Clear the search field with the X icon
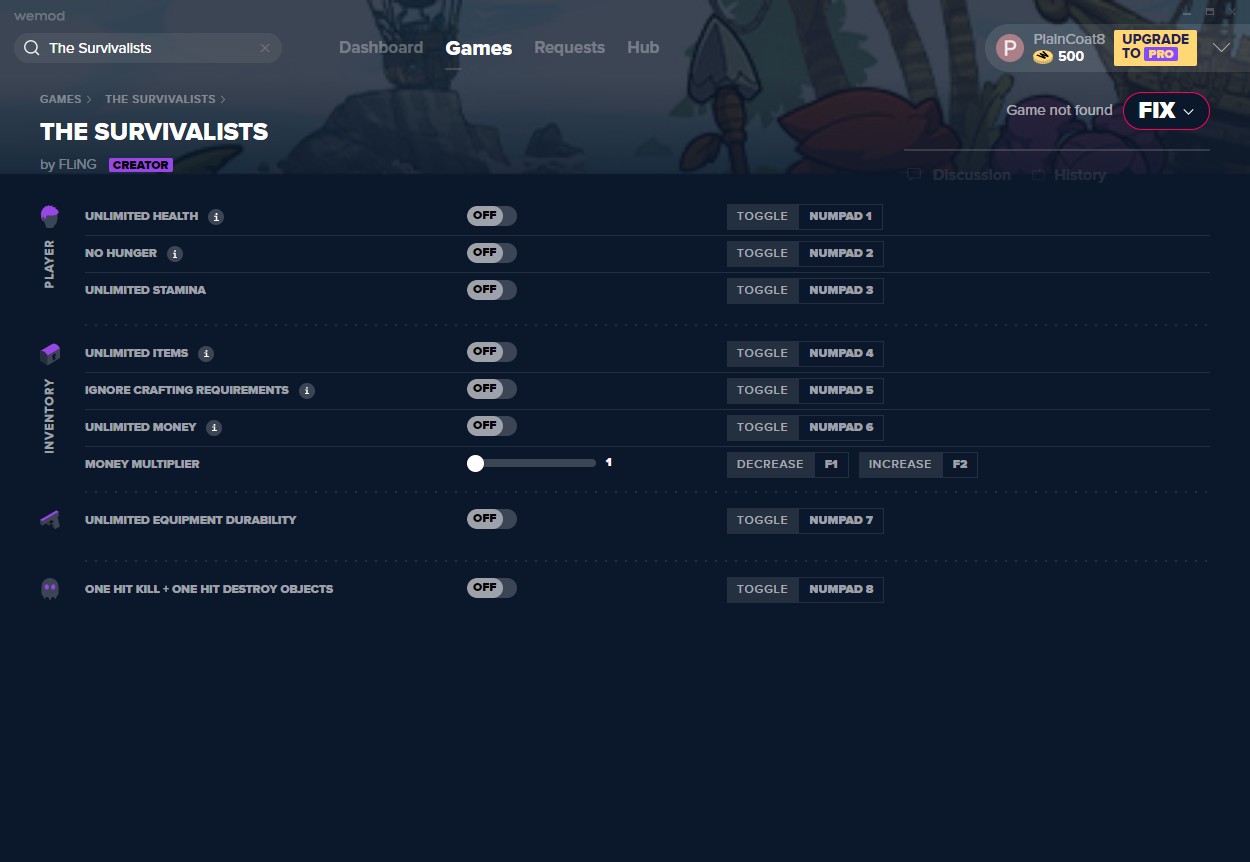1250x862 pixels. pos(265,48)
